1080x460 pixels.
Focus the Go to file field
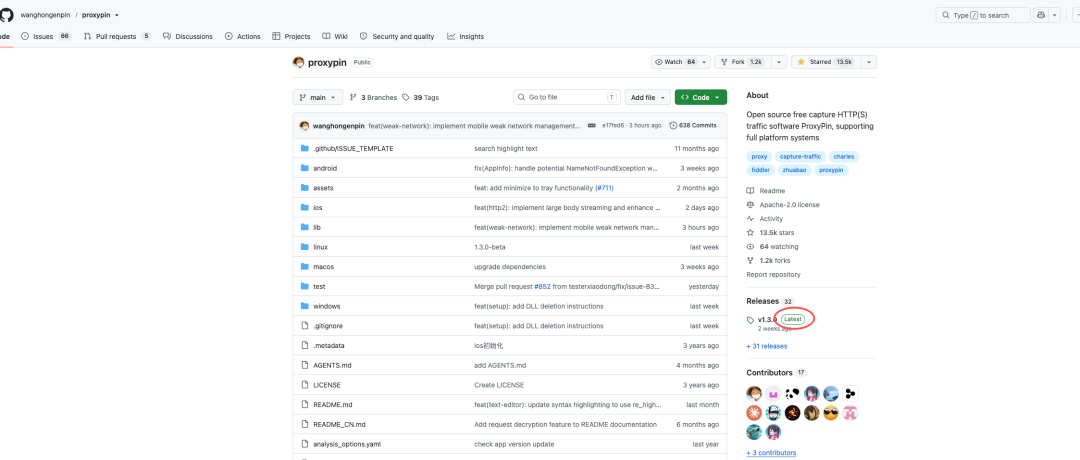pyautogui.click(x=567, y=98)
